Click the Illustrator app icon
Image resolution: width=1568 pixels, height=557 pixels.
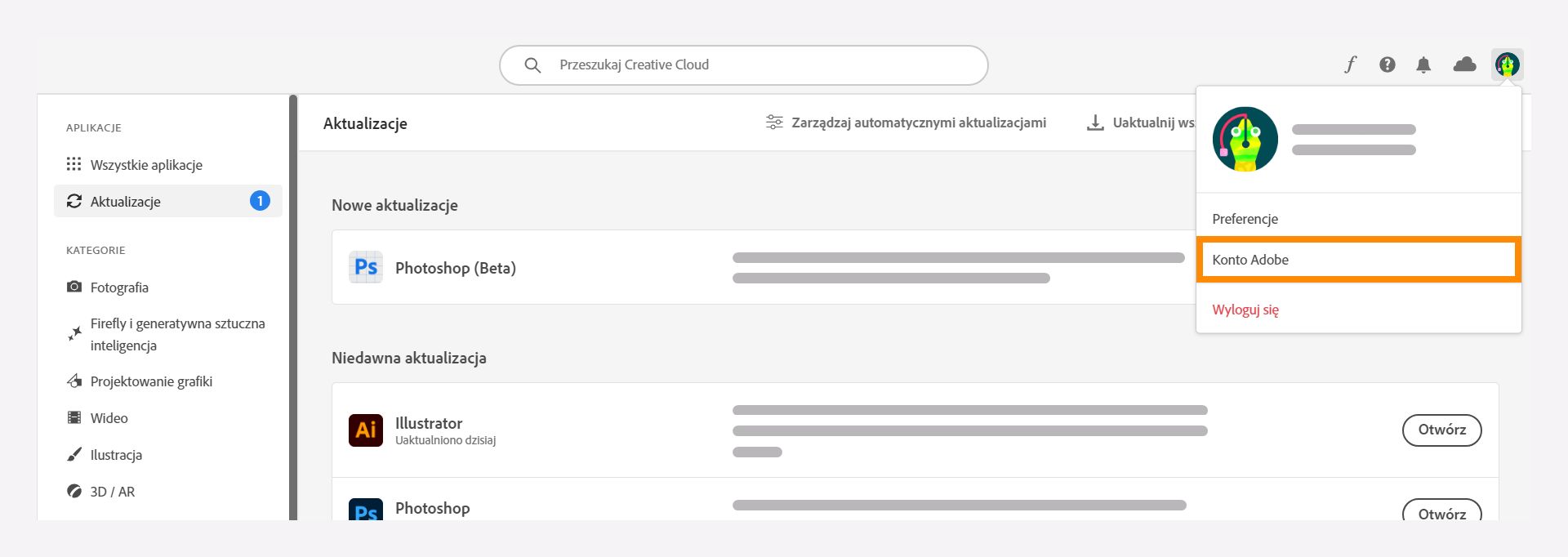(366, 430)
